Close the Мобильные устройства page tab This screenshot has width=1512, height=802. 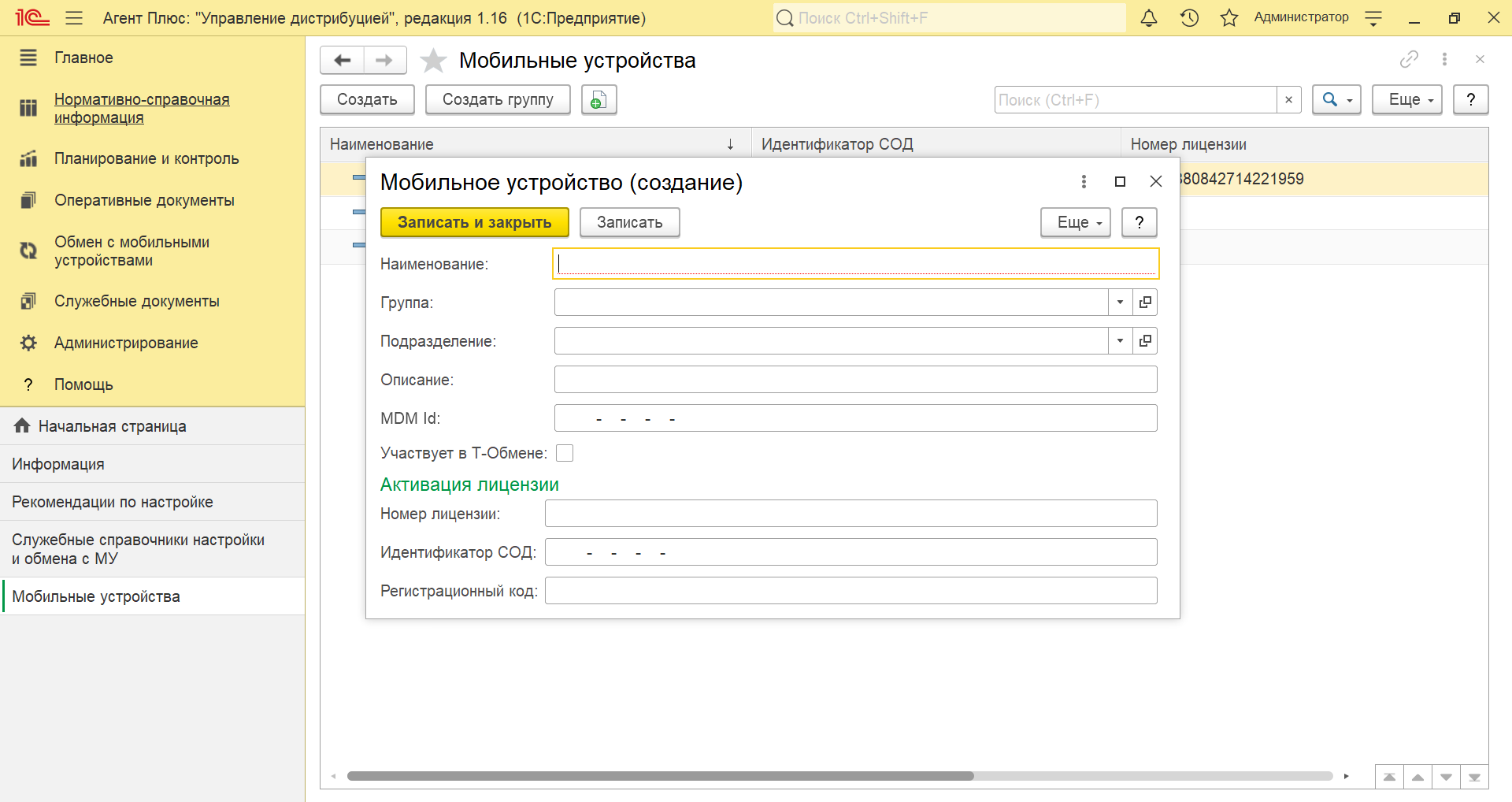coord(1480,59)
